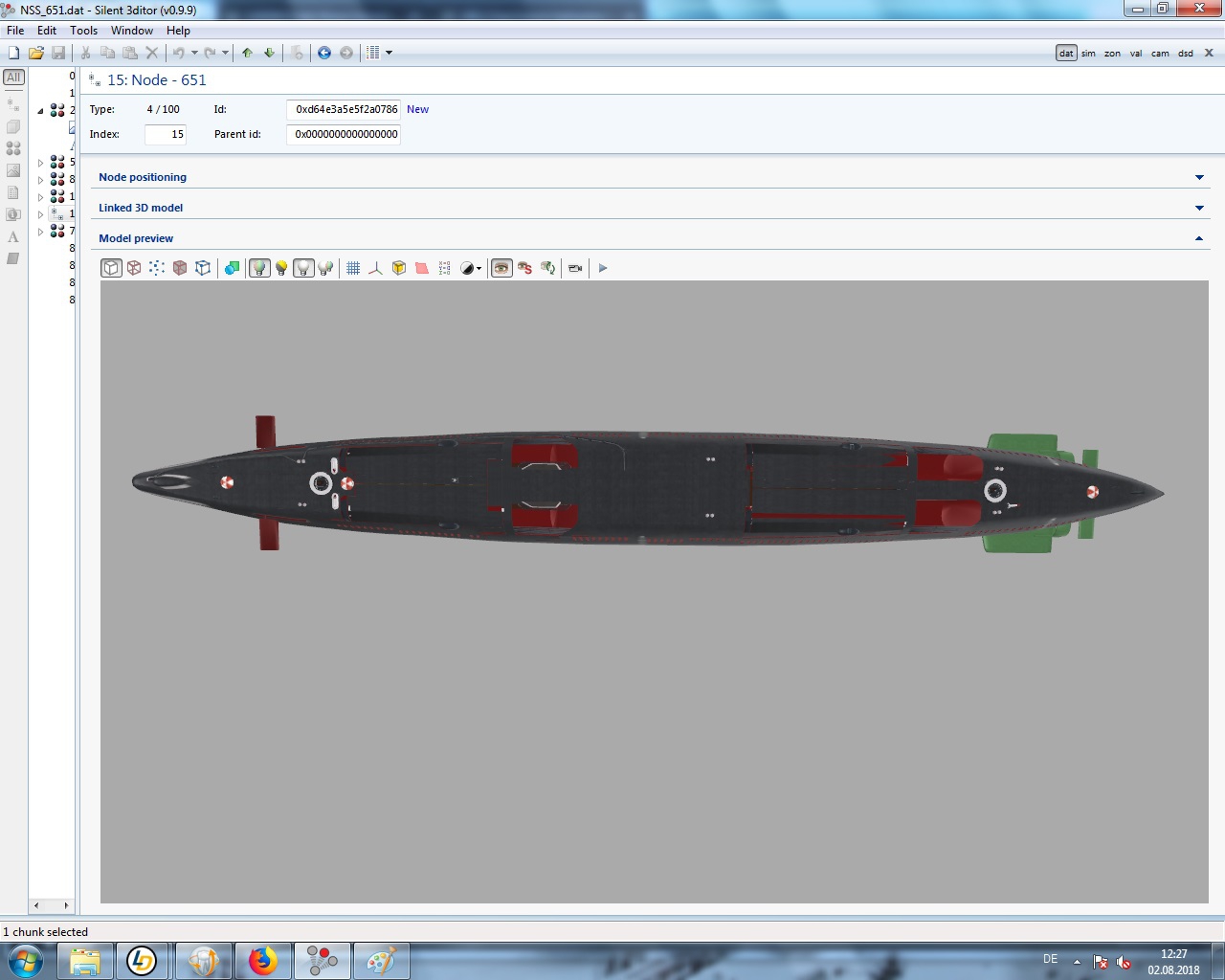
Task: Open a file with the folder icon
Action: [36, 53]
